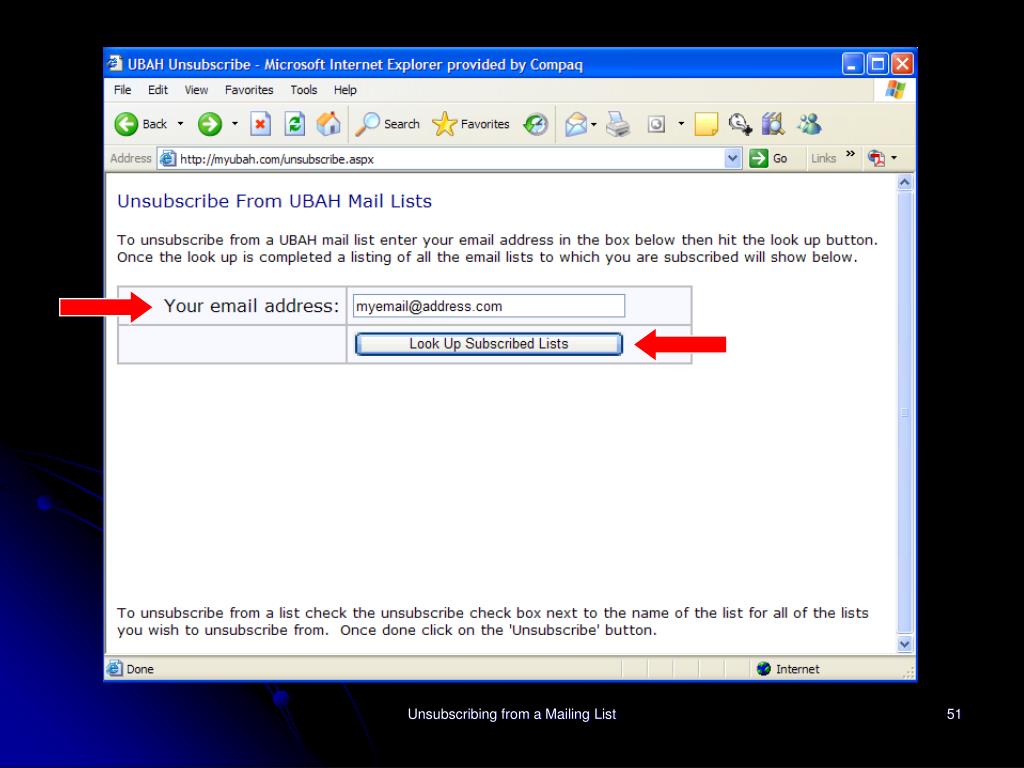Image resolution: width=1024 pixels, height=768 pixels.
Task: Open the Favorites star toolbar button
Action: 471,124
